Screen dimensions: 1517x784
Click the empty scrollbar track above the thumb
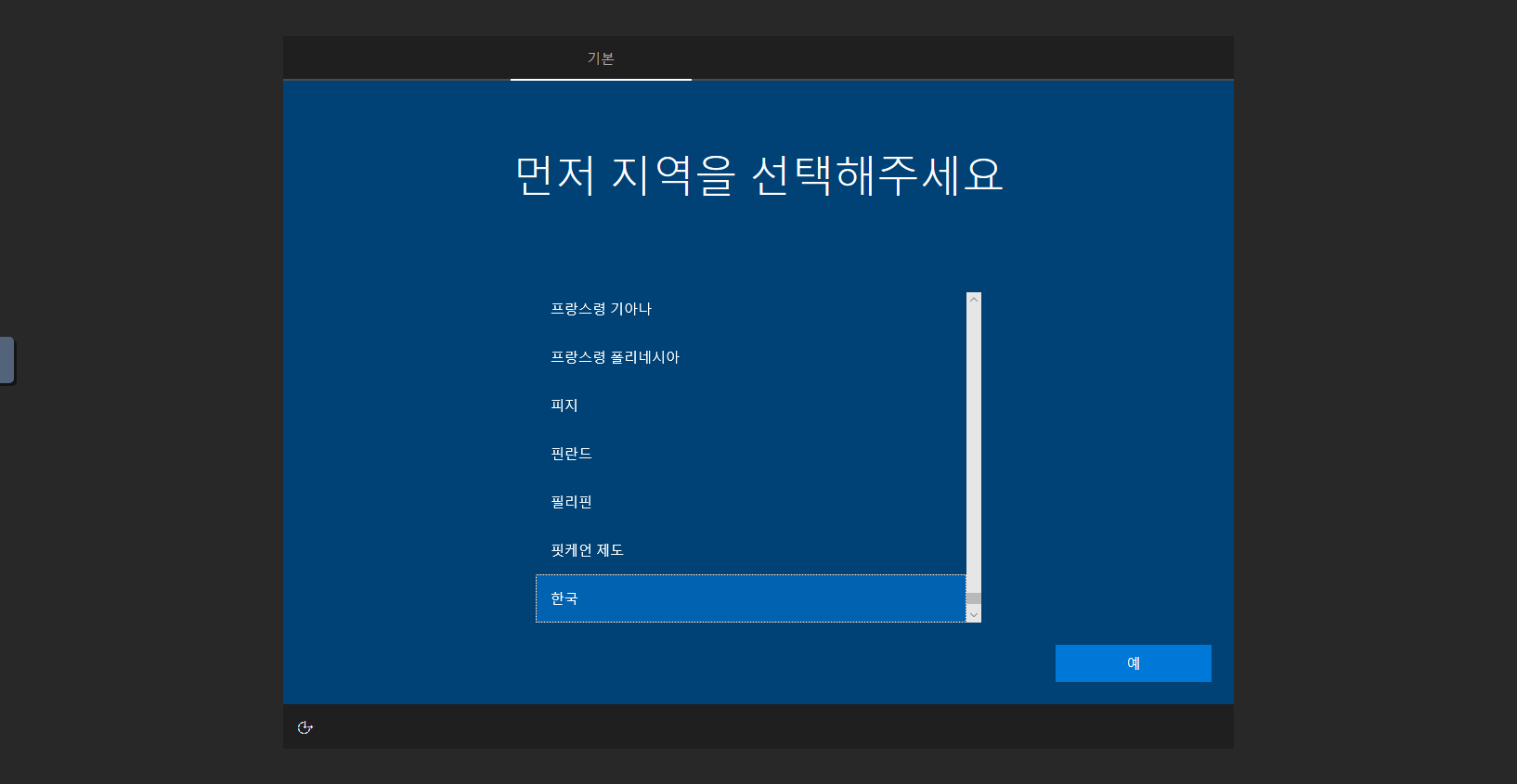(x=974, y=445)
